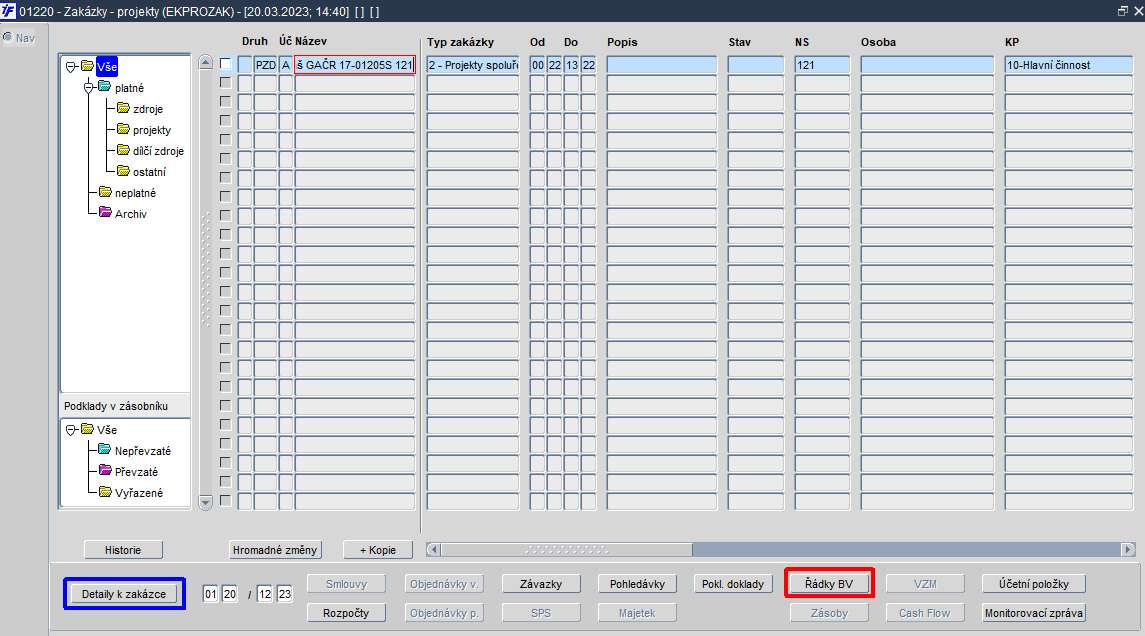Image resolution: width=1145 pixels, height=636 pixels.
Task: Open the Nepřevzaté folder in zásobník
Action: [x=134, y=450]
